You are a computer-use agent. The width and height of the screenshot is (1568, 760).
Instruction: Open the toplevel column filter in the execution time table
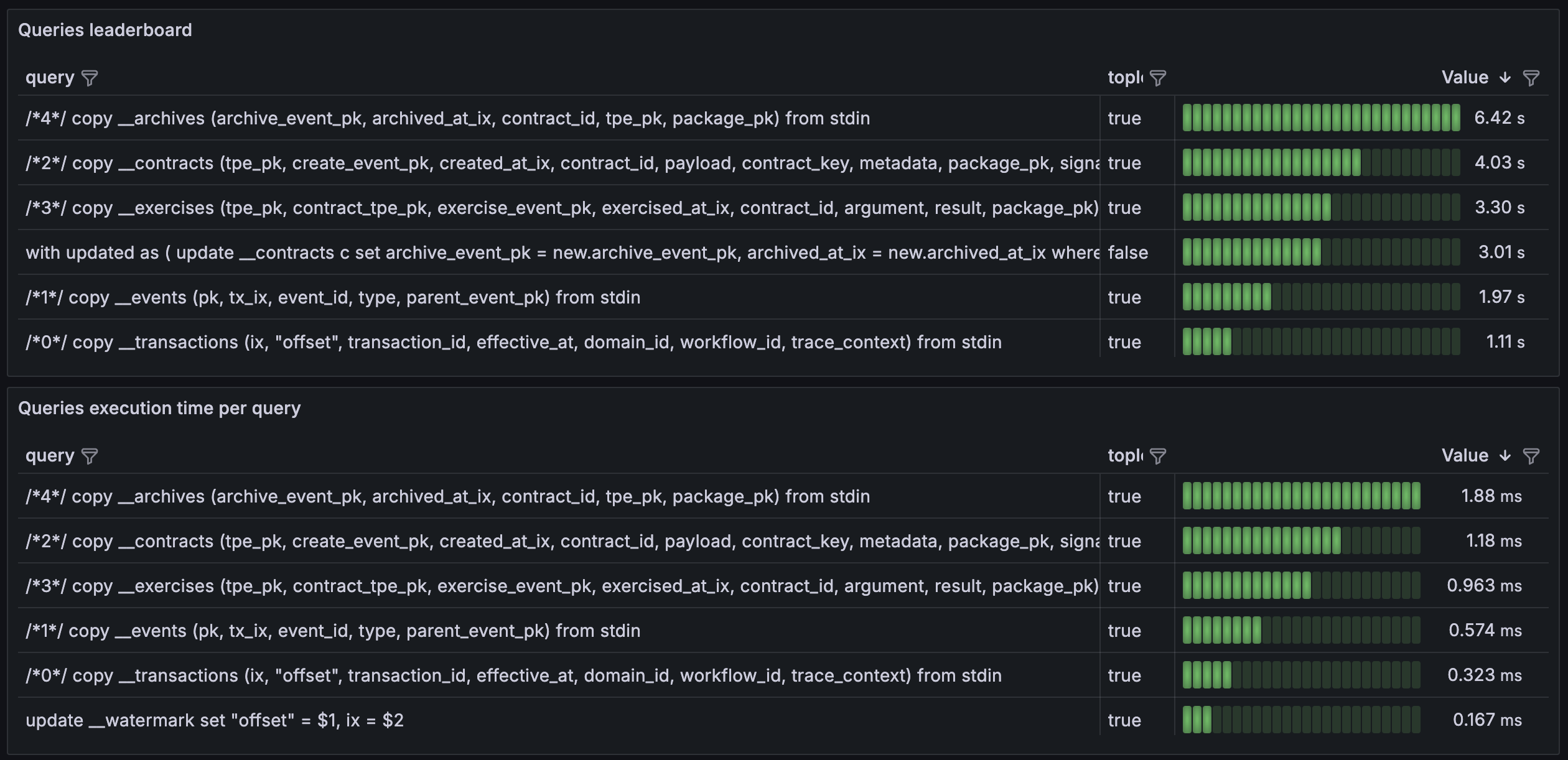tap(1158, 456)
